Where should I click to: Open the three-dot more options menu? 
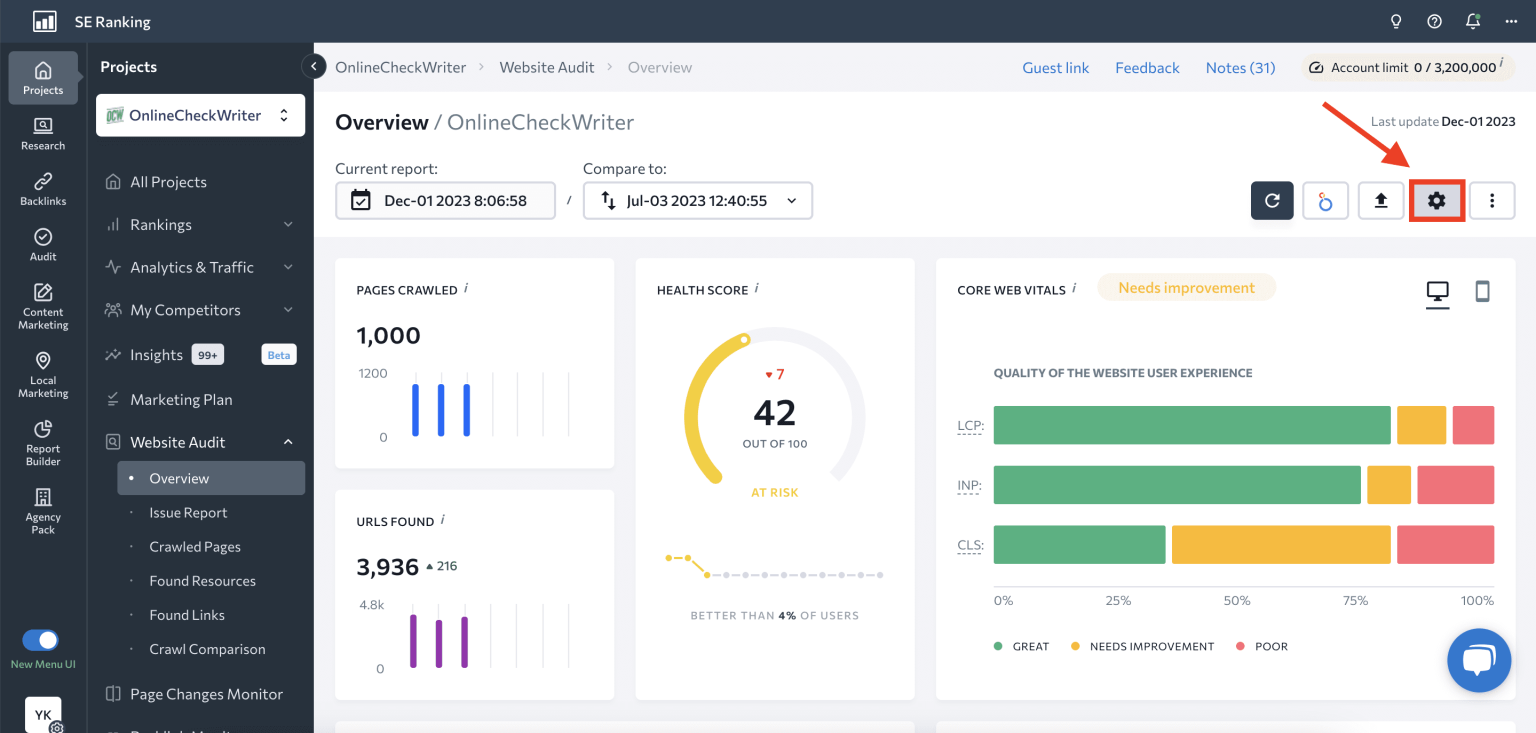[x=1492, y=201]
